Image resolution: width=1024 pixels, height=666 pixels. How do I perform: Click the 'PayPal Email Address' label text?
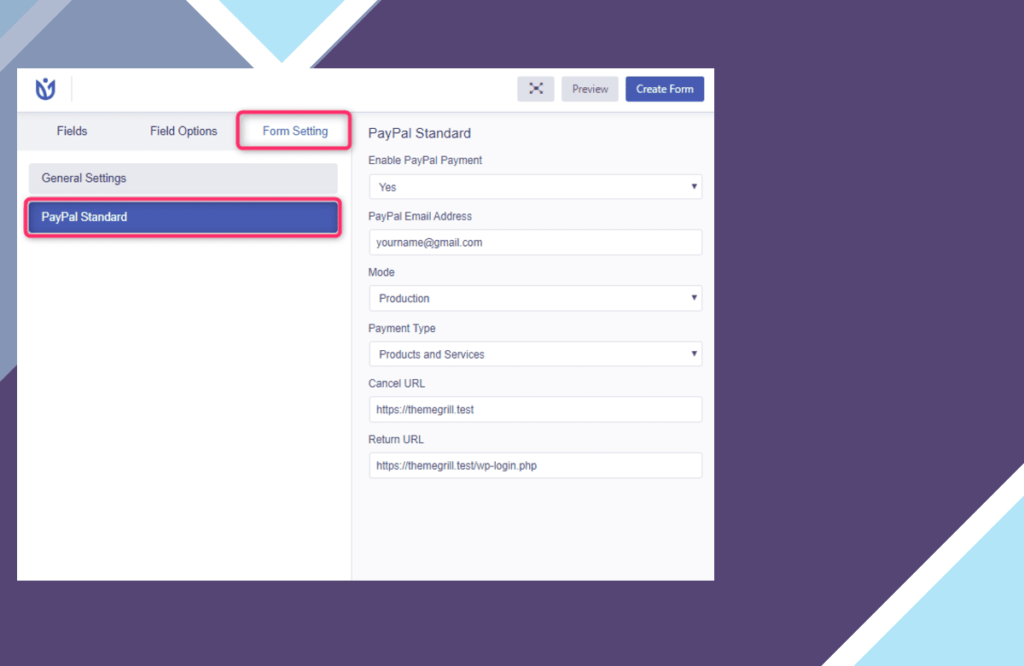tap(420, 216)
